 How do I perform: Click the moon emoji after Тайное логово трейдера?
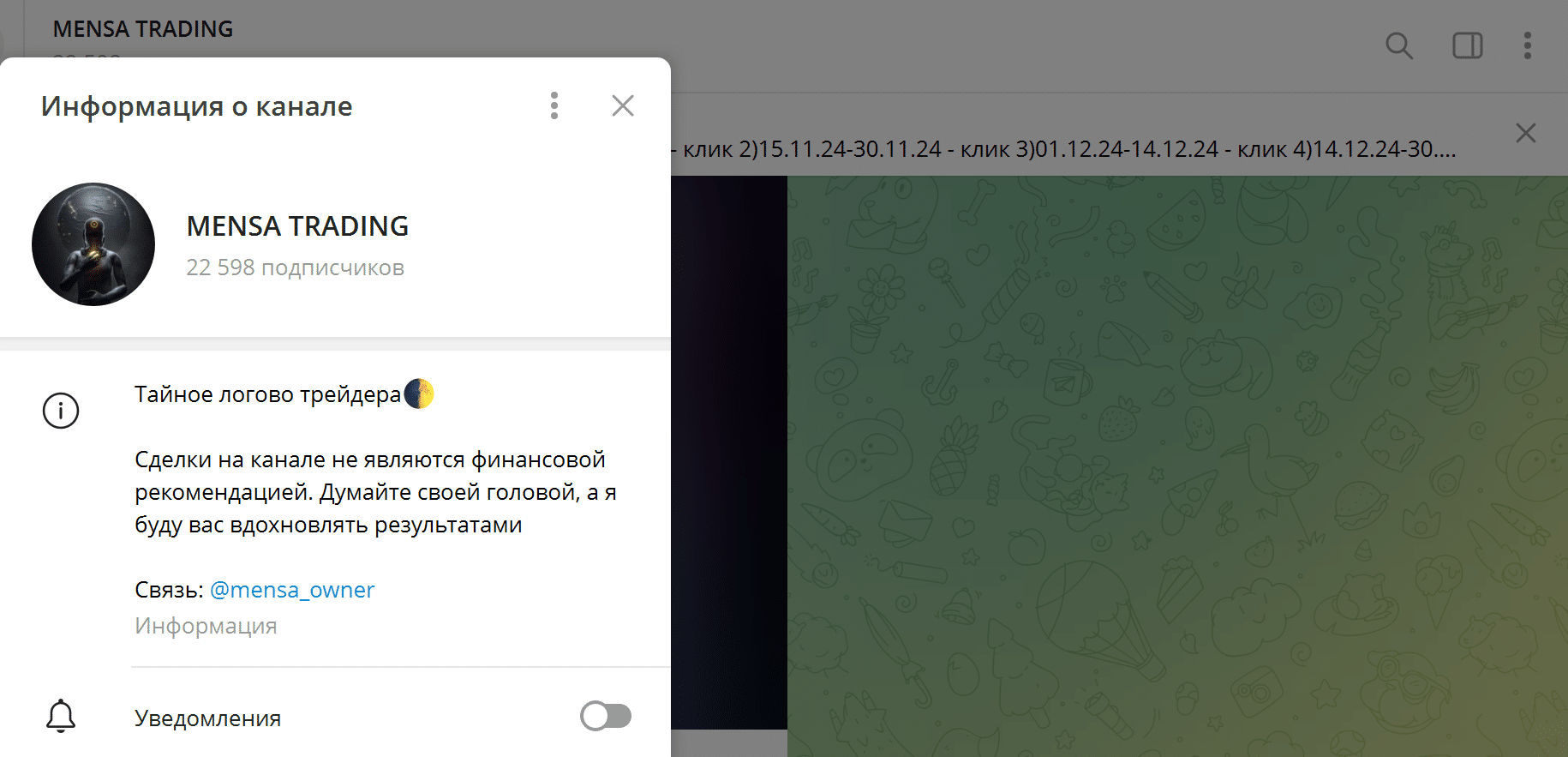(419, 394)
